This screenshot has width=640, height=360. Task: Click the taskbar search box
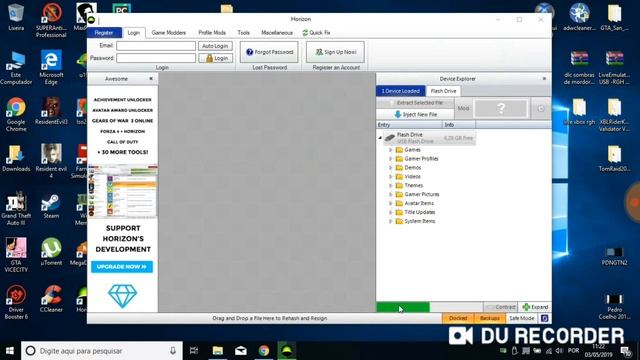102,351
